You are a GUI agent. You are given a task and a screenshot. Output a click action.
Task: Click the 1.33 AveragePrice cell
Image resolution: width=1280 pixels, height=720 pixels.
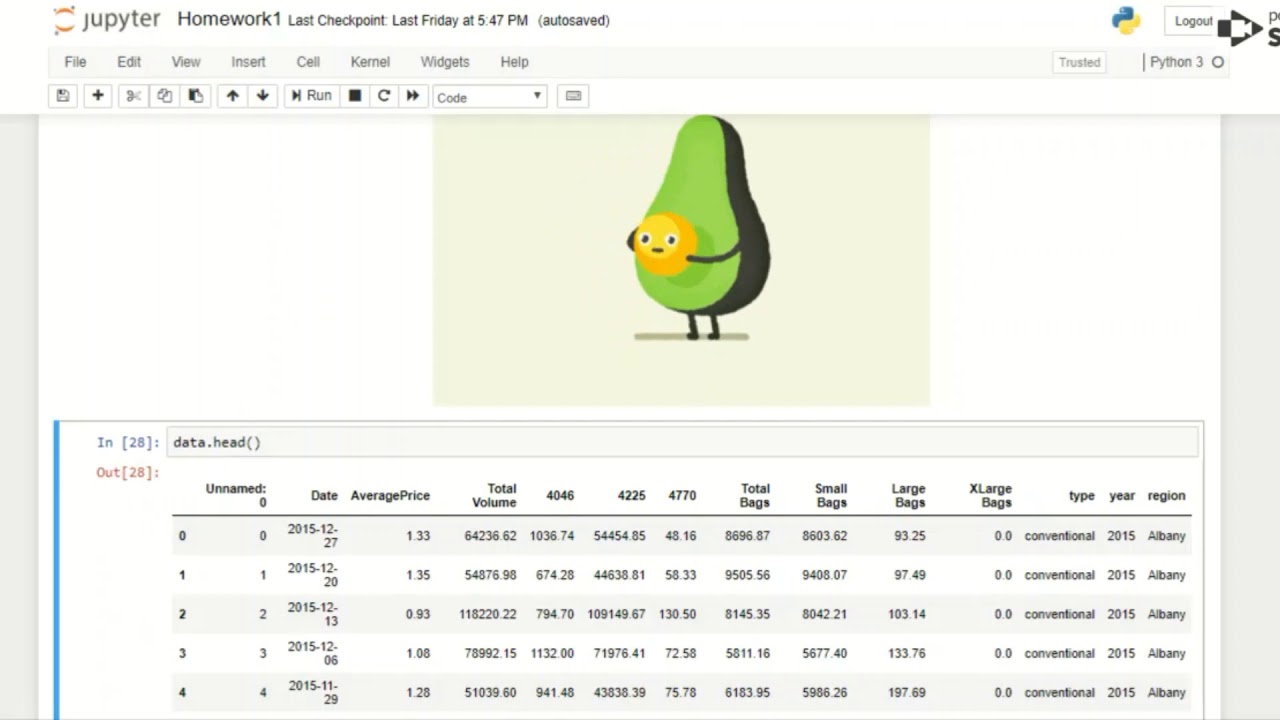coord(418,536)
